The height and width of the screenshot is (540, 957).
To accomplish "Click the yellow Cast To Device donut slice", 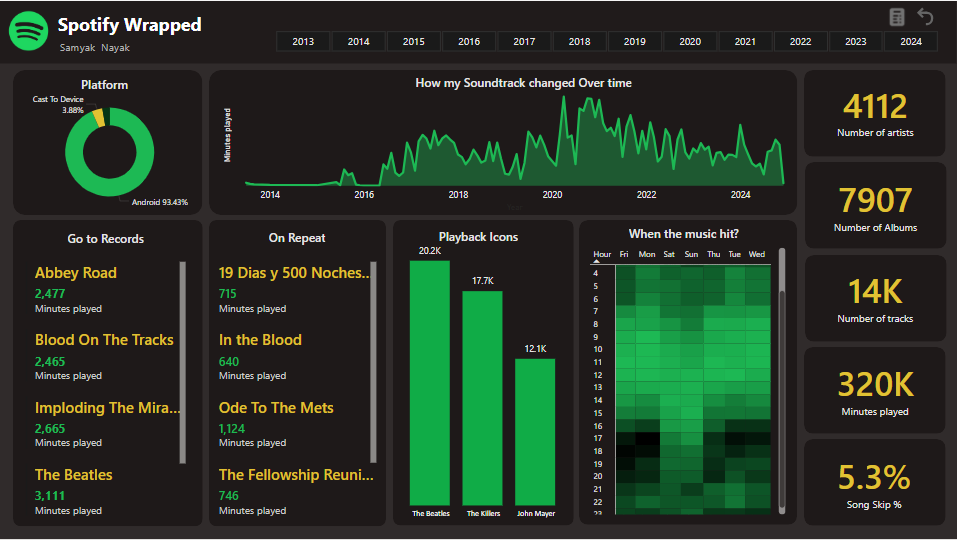I will click(99, 118).
